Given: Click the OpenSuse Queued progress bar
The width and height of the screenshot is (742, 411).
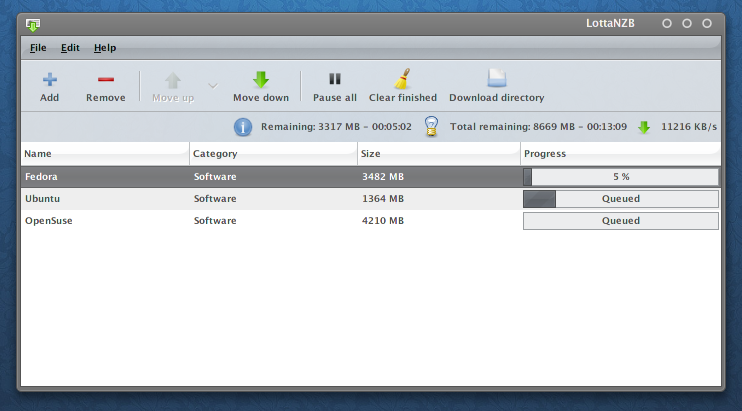Looking at the screenshot, I should (x=621, y=221).
